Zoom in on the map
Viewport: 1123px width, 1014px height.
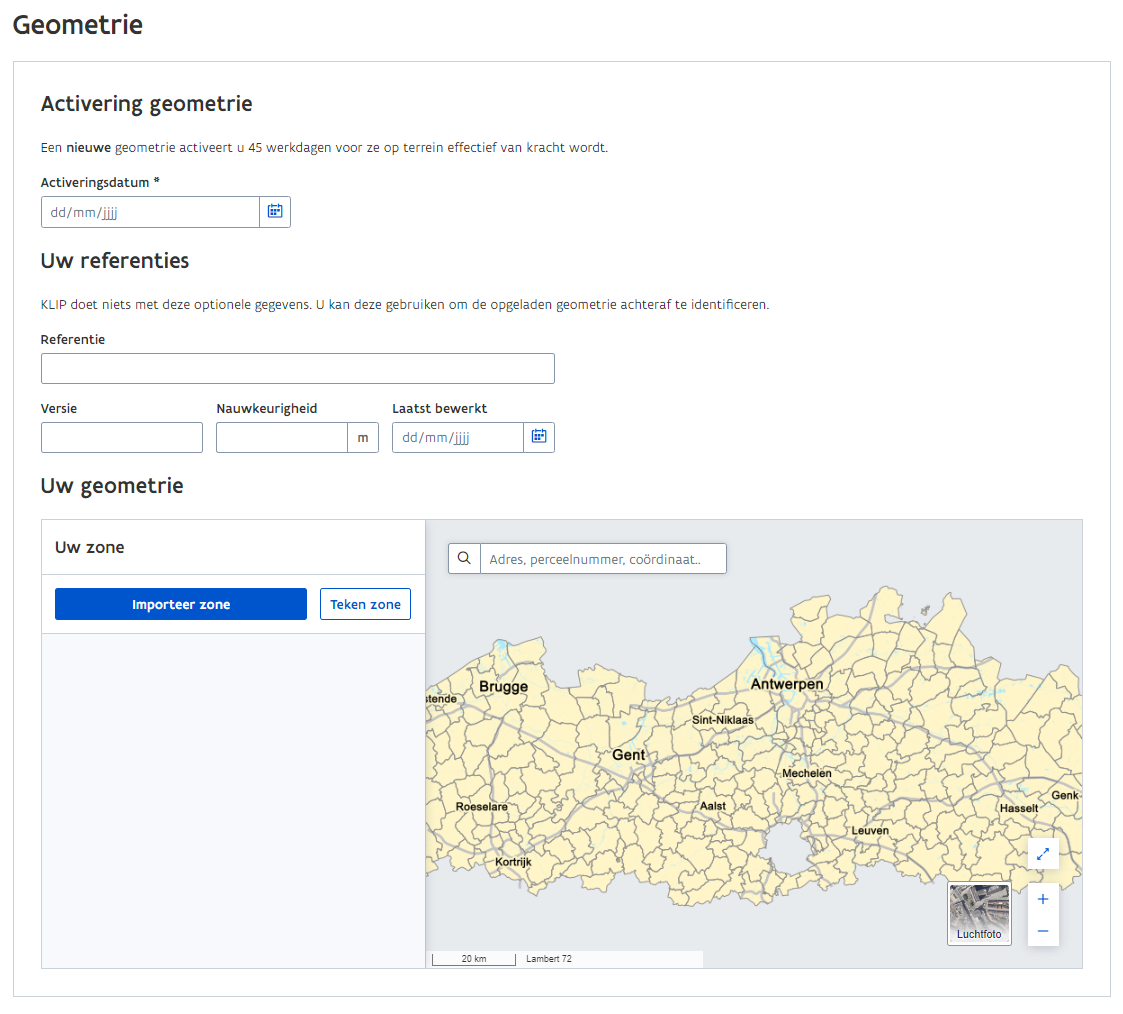click(x=1043, y=899)
